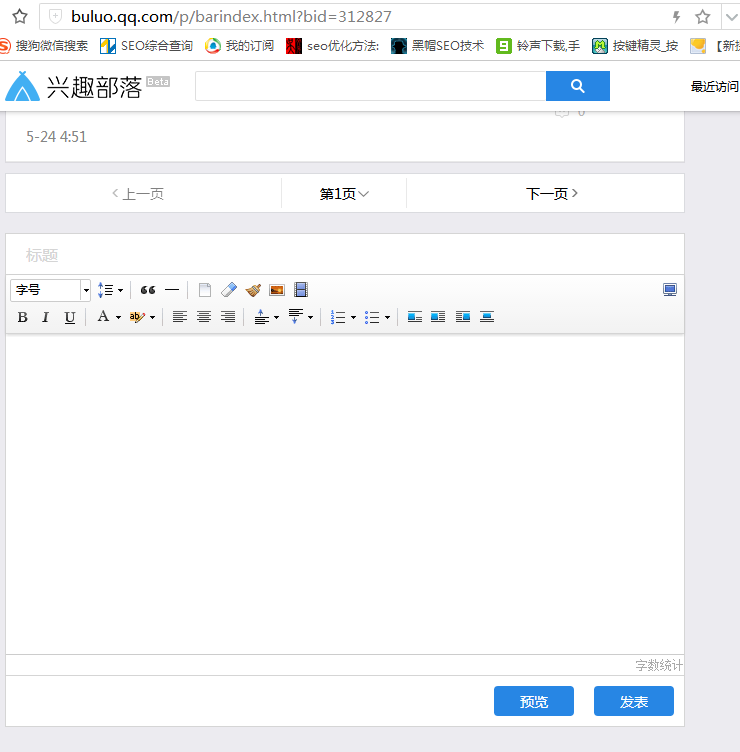
Task: Expand the highlight color palette arrow
Action: (153, 317)
